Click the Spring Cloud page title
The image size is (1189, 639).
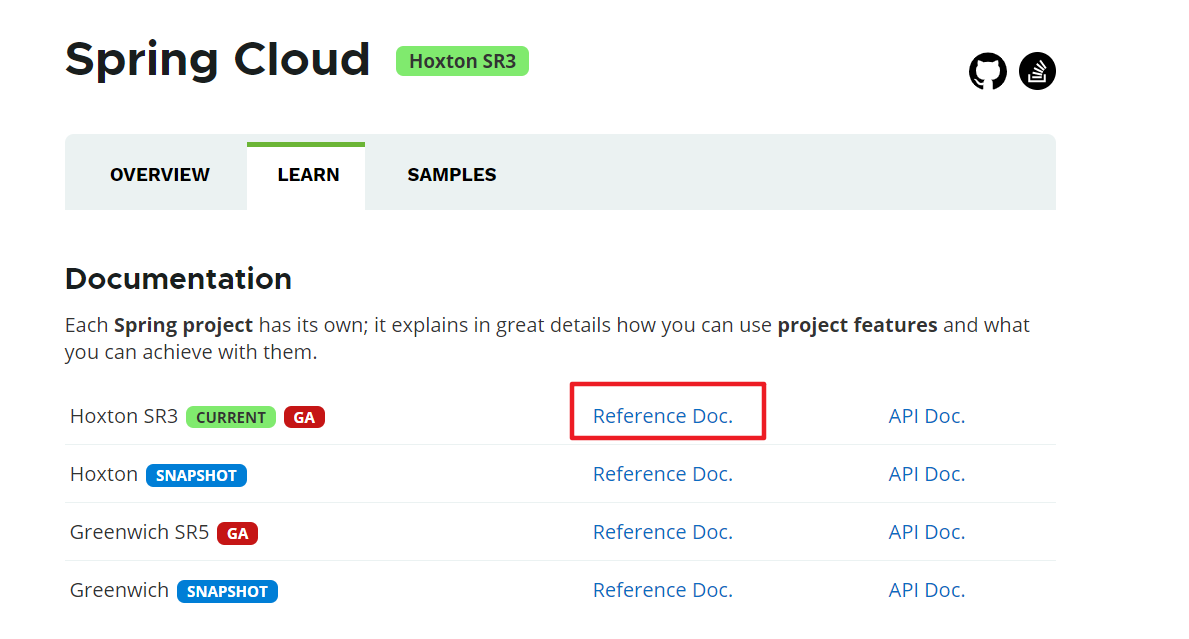pos(218,60)
